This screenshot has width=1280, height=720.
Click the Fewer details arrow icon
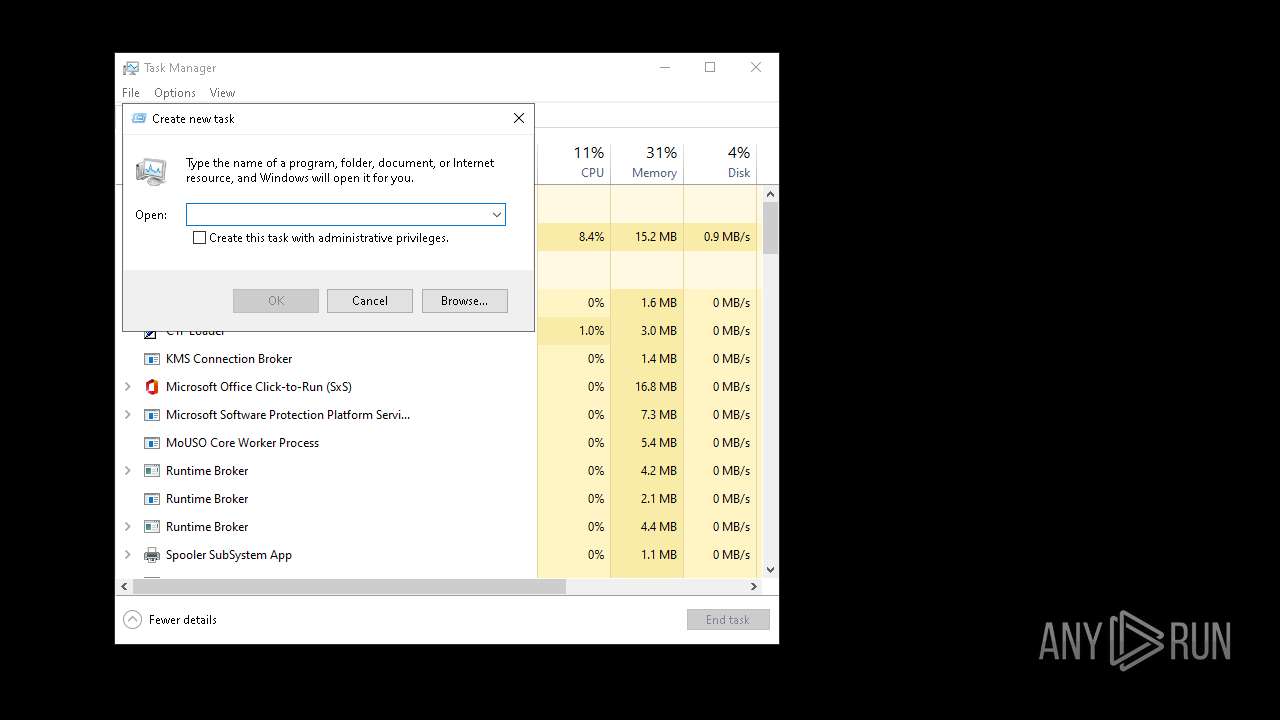(132, 620)
